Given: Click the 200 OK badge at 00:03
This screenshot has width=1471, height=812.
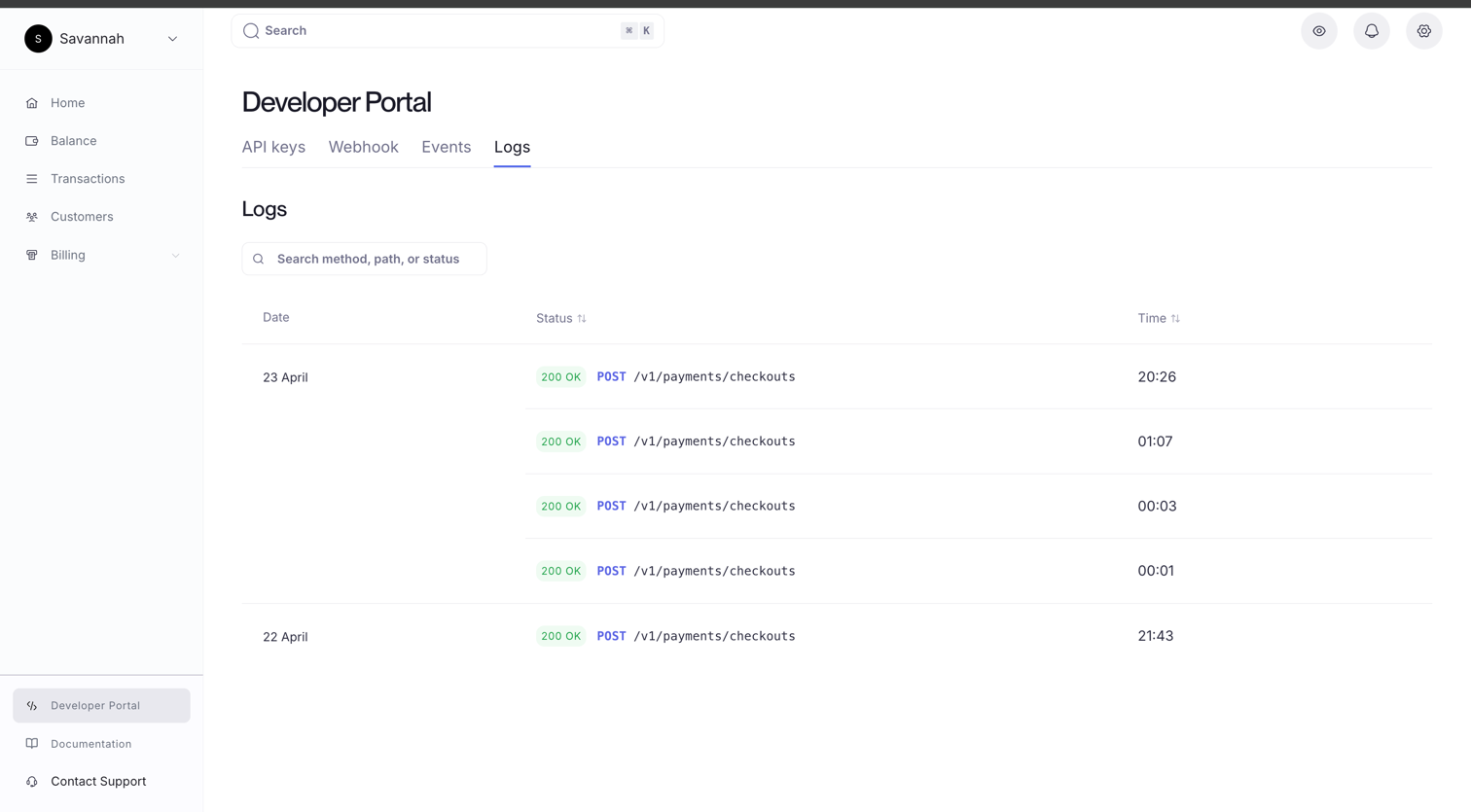Looking at the screenshot, I should (x=560, y=507).
